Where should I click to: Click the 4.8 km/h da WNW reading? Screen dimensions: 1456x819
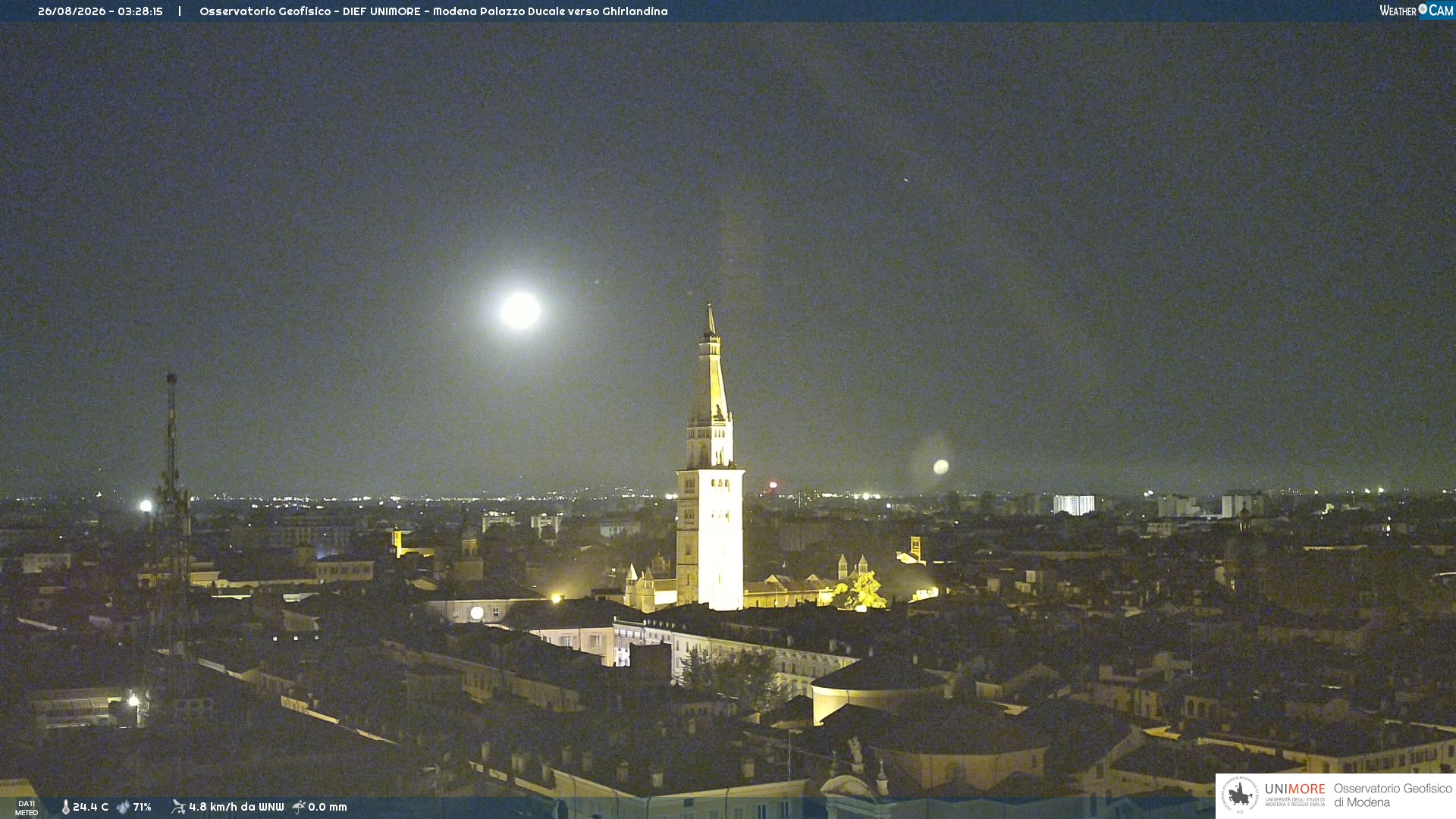(236, 807)
